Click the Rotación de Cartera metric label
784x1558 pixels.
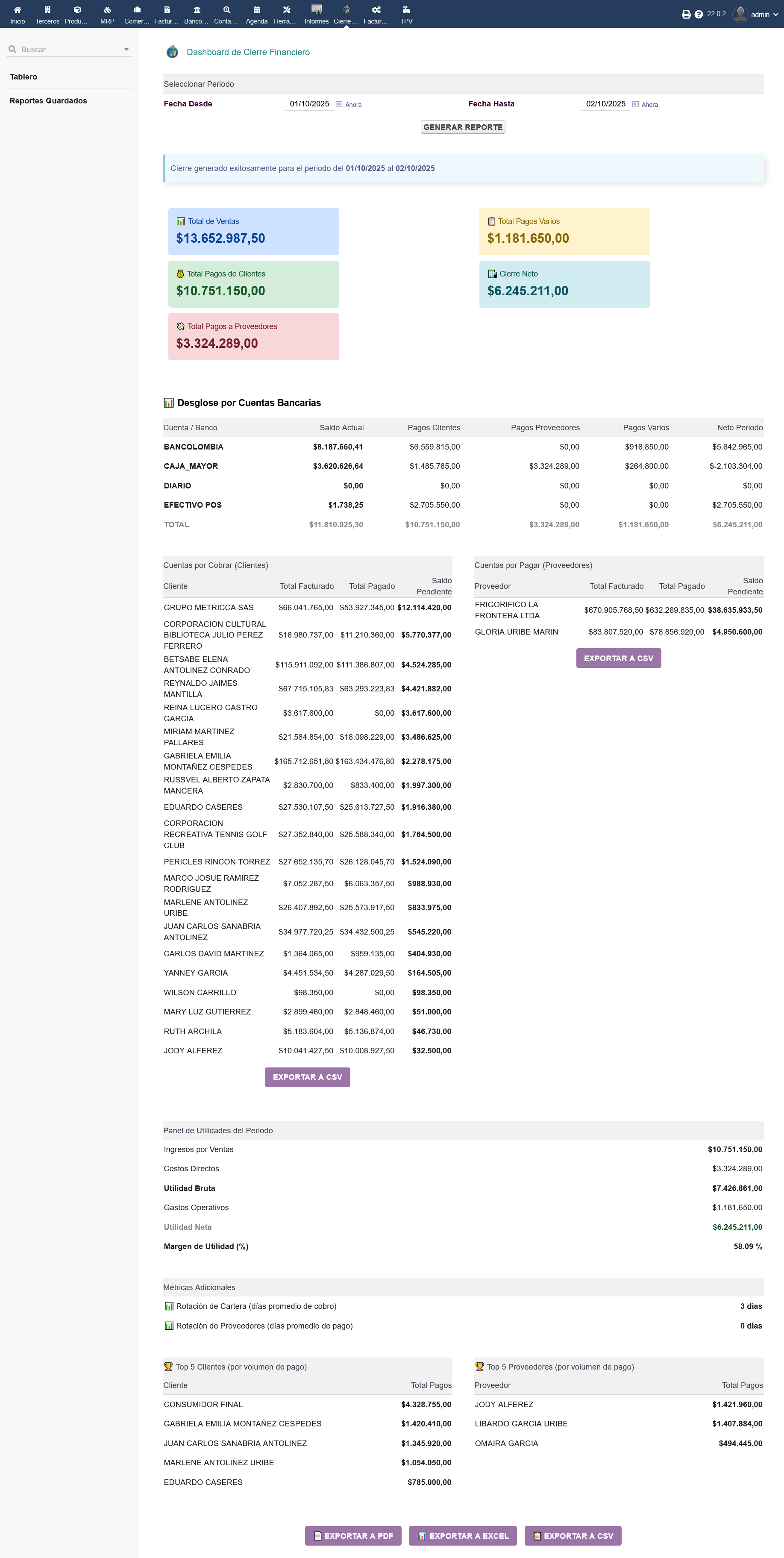(x=256, y=1306)
